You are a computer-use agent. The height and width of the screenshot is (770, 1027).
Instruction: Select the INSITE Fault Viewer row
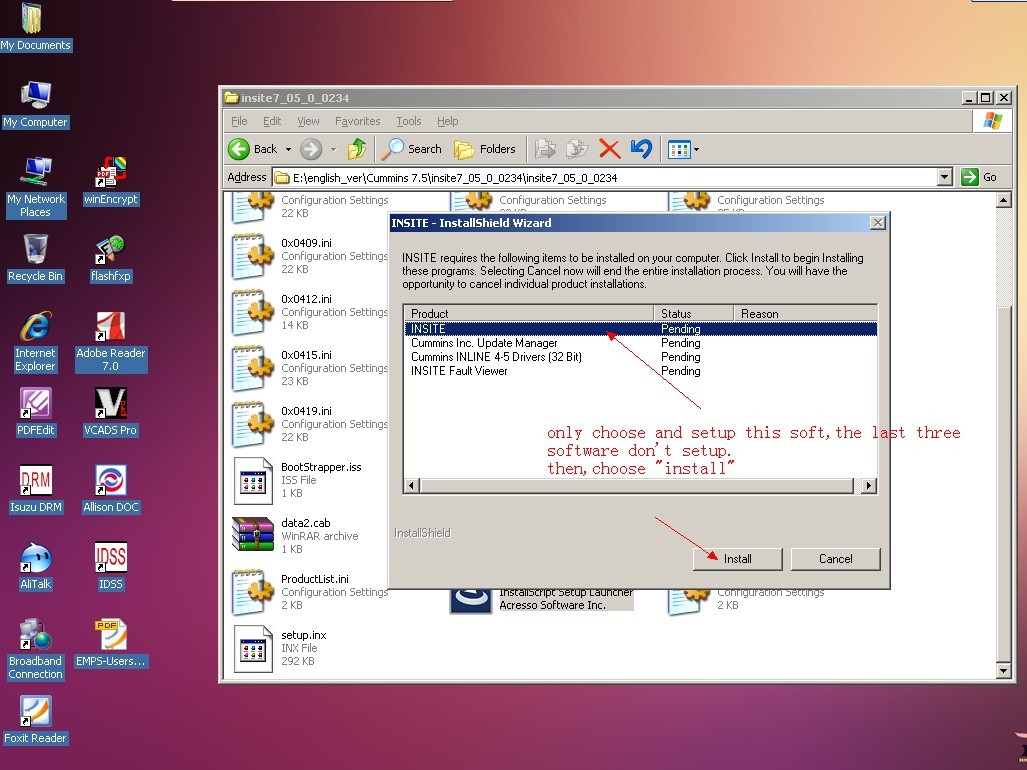459,371
